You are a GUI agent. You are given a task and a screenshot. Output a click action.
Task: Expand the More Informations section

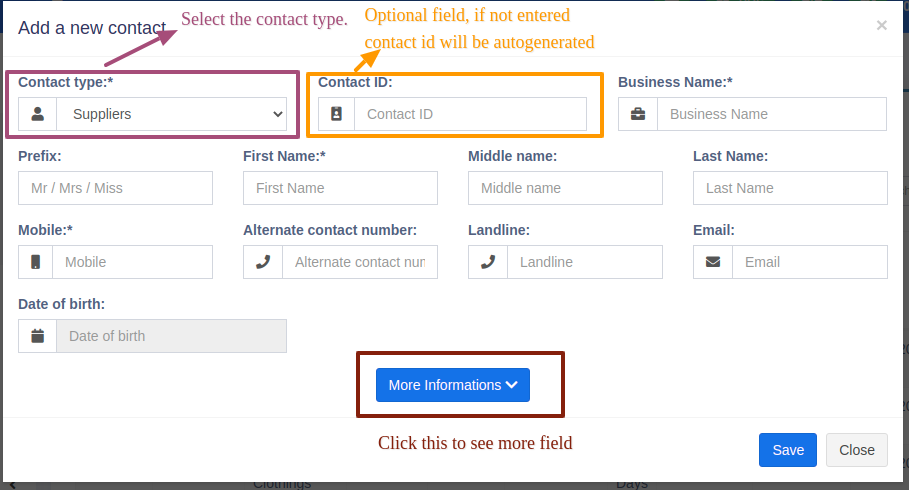coord(453,385)
